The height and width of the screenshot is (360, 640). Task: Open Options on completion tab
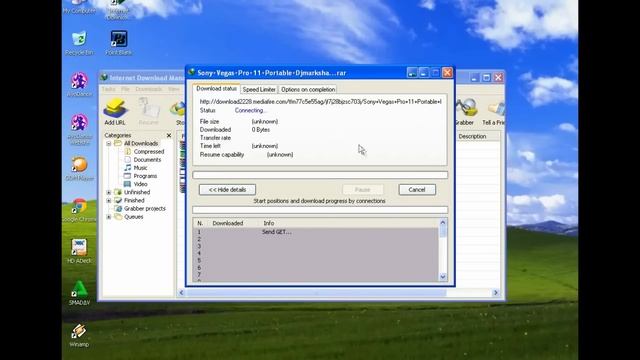308,89
